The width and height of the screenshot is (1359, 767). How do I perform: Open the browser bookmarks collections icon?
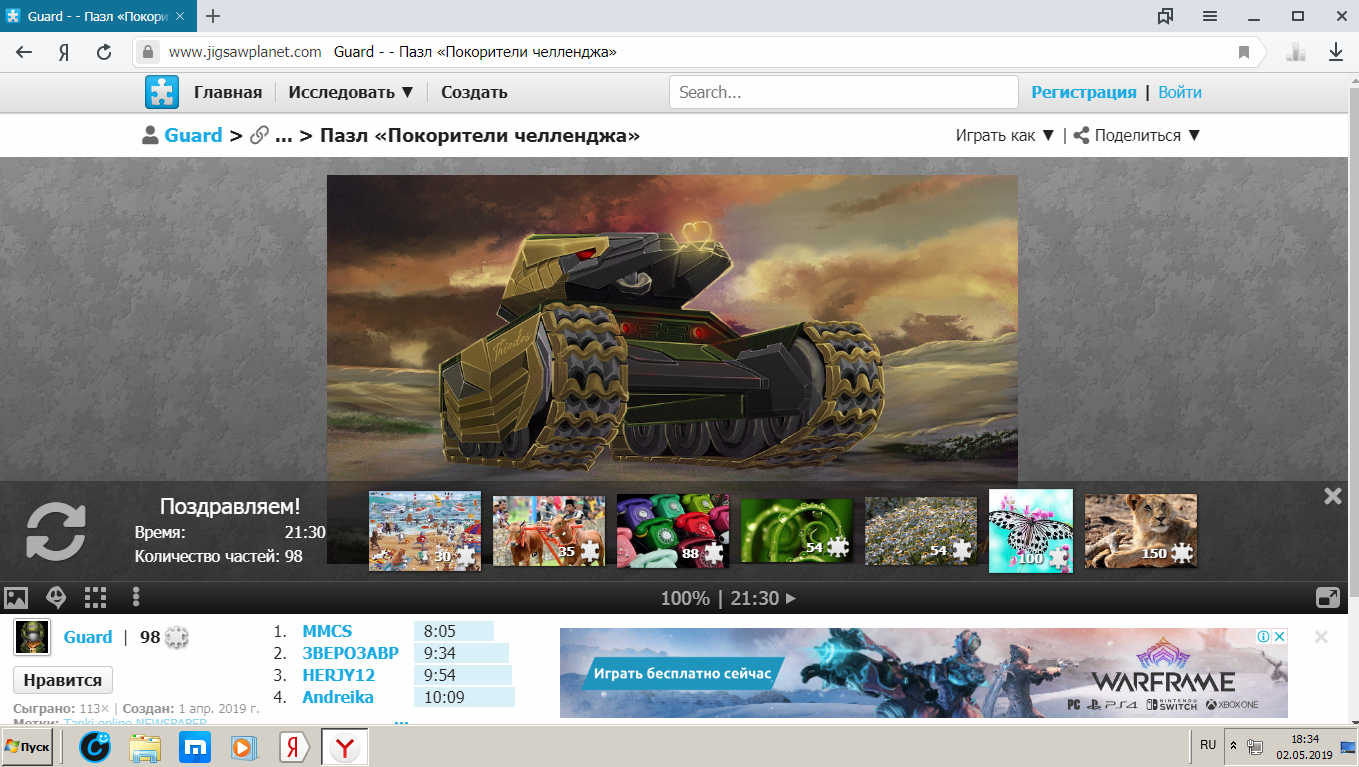1165,16
